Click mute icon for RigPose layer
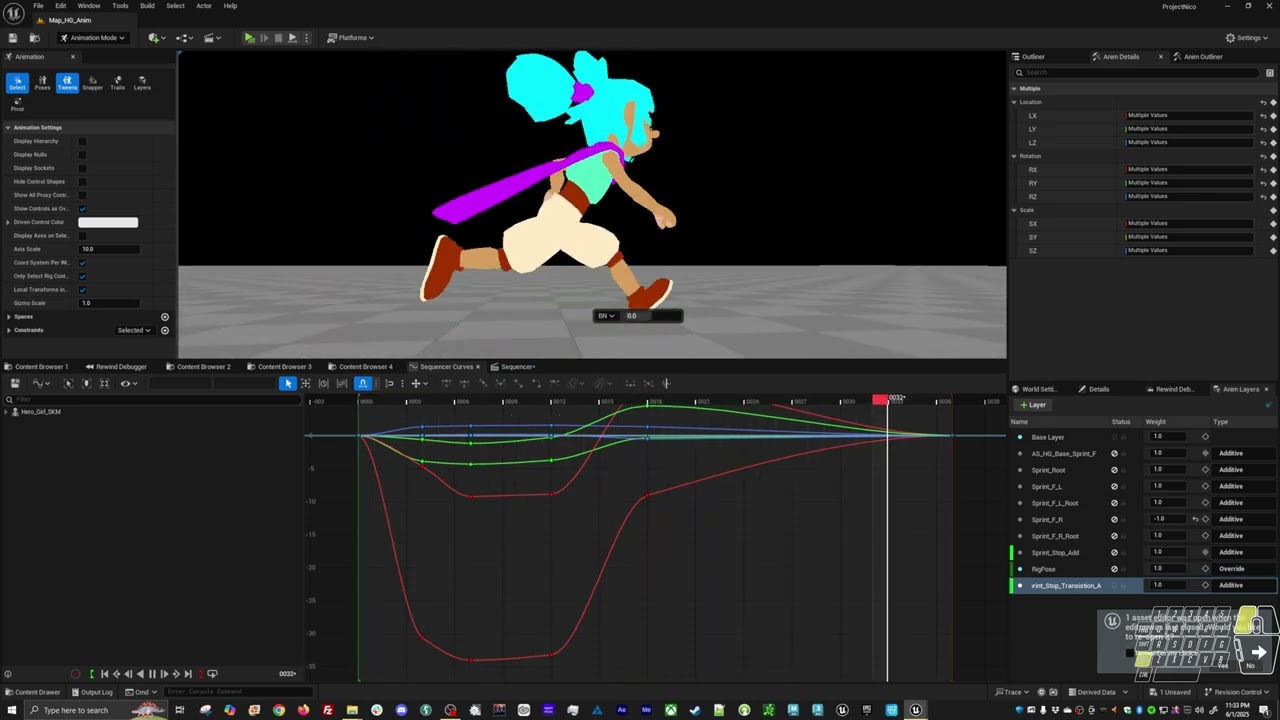Screen dimensions: 1280x720 (x=1114, y=569)
